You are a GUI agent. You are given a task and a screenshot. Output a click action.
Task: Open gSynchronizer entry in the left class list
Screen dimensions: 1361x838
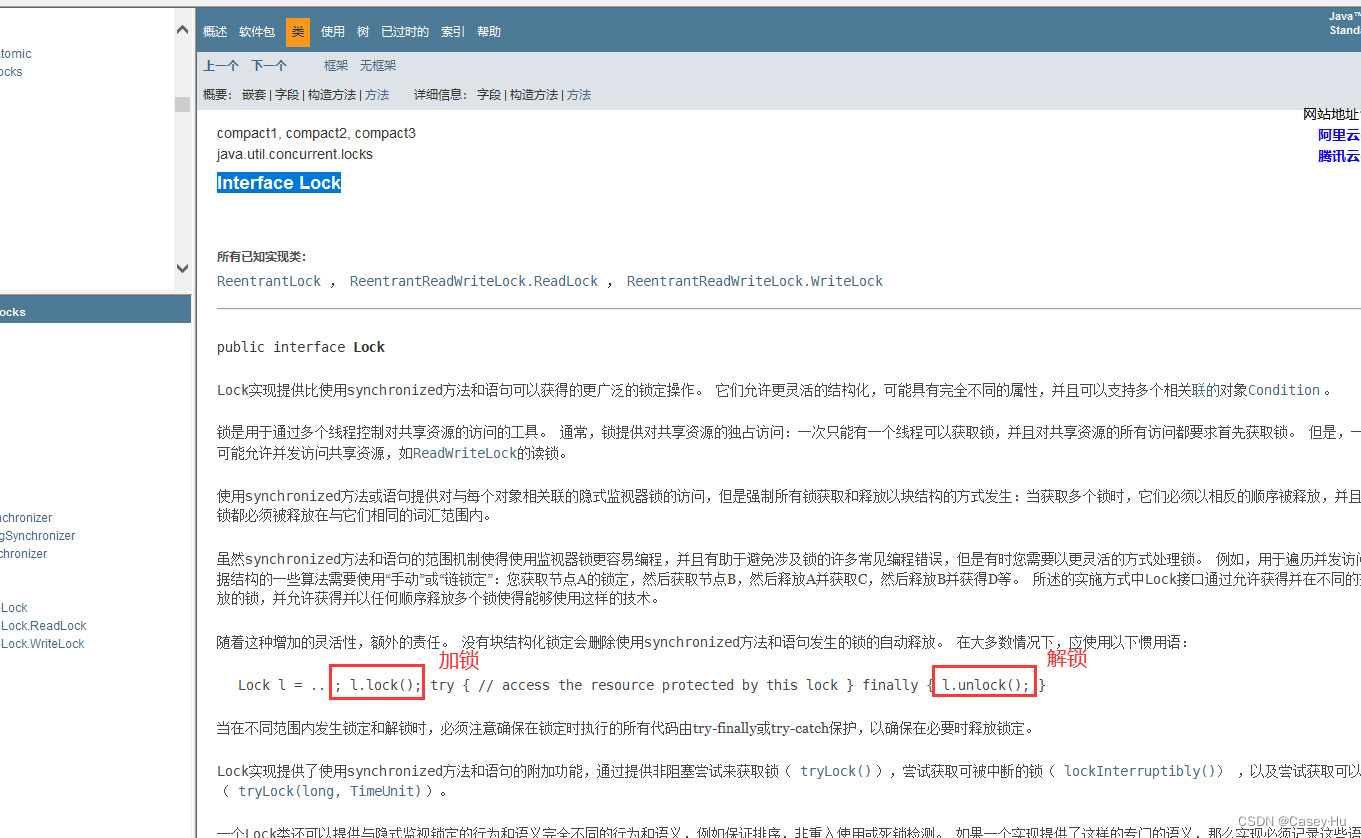click(x=38, y=536)
